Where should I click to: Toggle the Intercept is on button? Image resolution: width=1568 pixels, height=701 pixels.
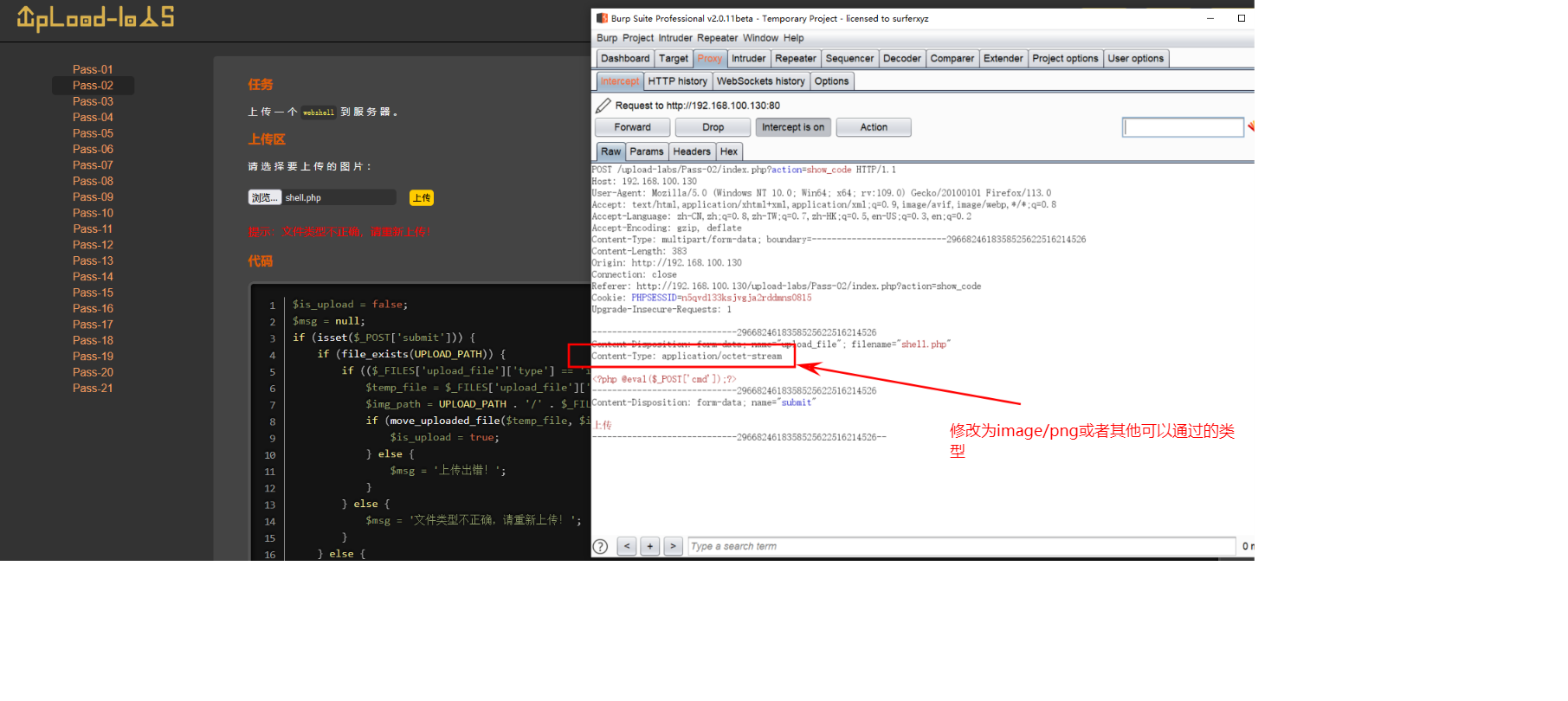(x=793, y=127)
